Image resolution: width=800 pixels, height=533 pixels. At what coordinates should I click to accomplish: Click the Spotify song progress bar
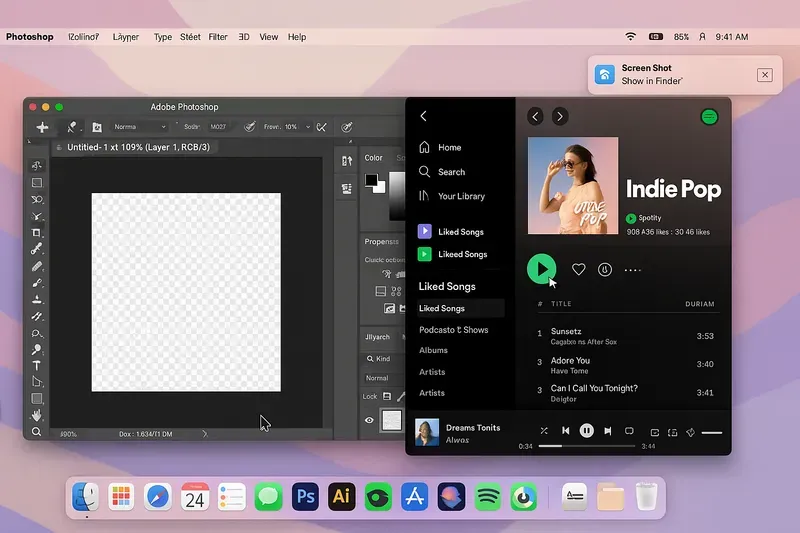click(x=587, y=446)
